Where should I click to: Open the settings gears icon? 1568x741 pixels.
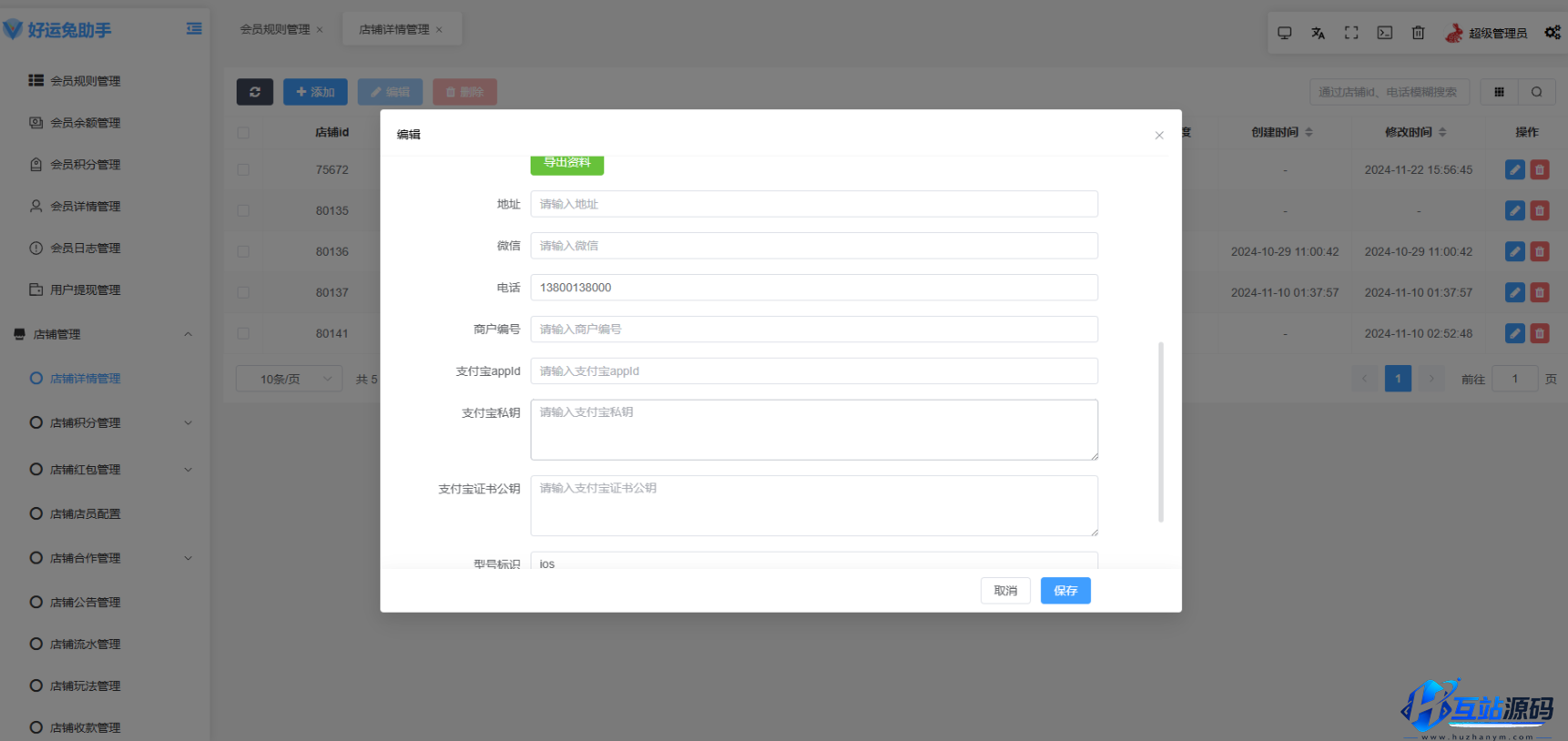tap(1553, 33)
